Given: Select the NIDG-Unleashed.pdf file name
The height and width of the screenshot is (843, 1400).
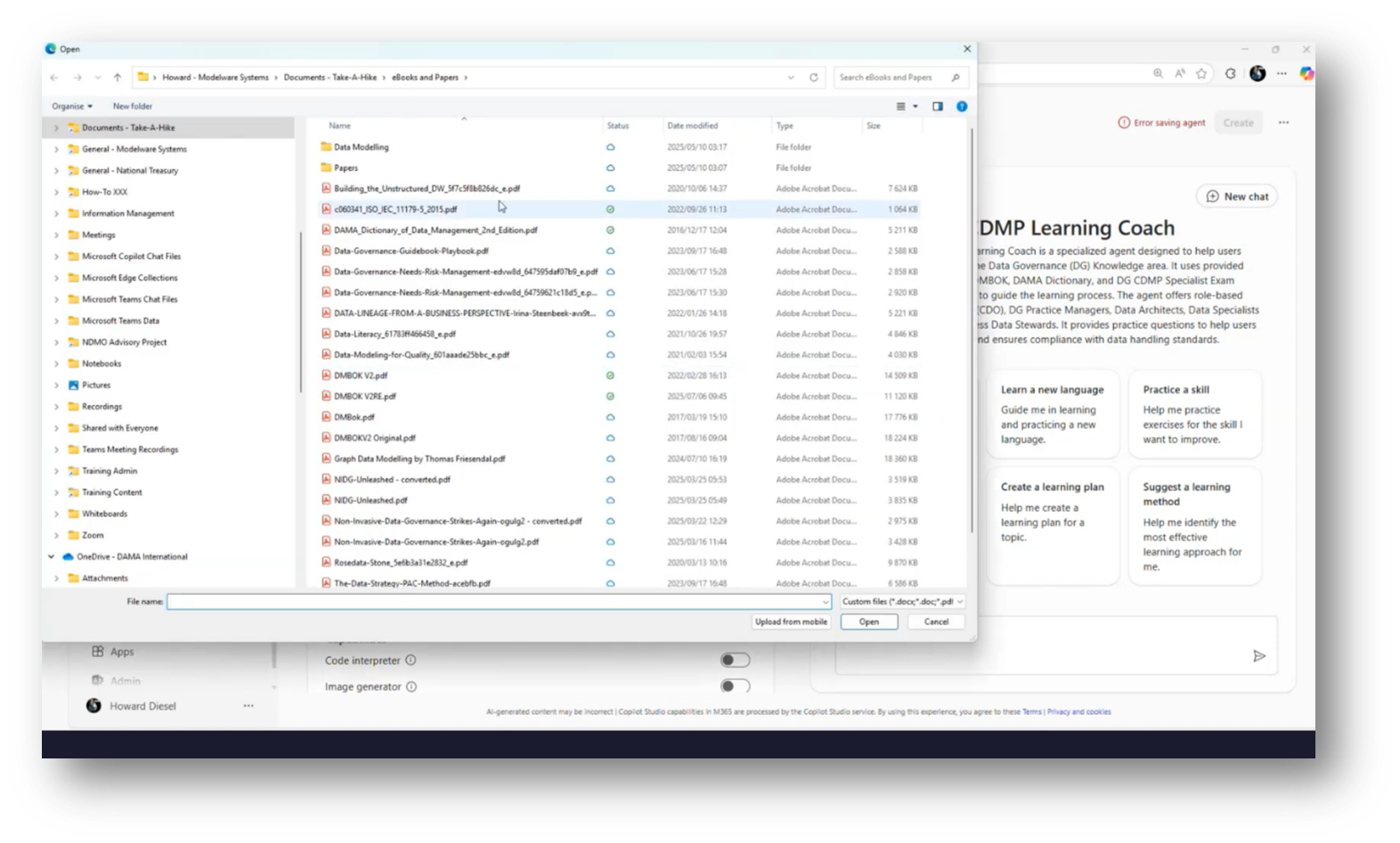Looking at the screenshot, I should click(370, 500).
